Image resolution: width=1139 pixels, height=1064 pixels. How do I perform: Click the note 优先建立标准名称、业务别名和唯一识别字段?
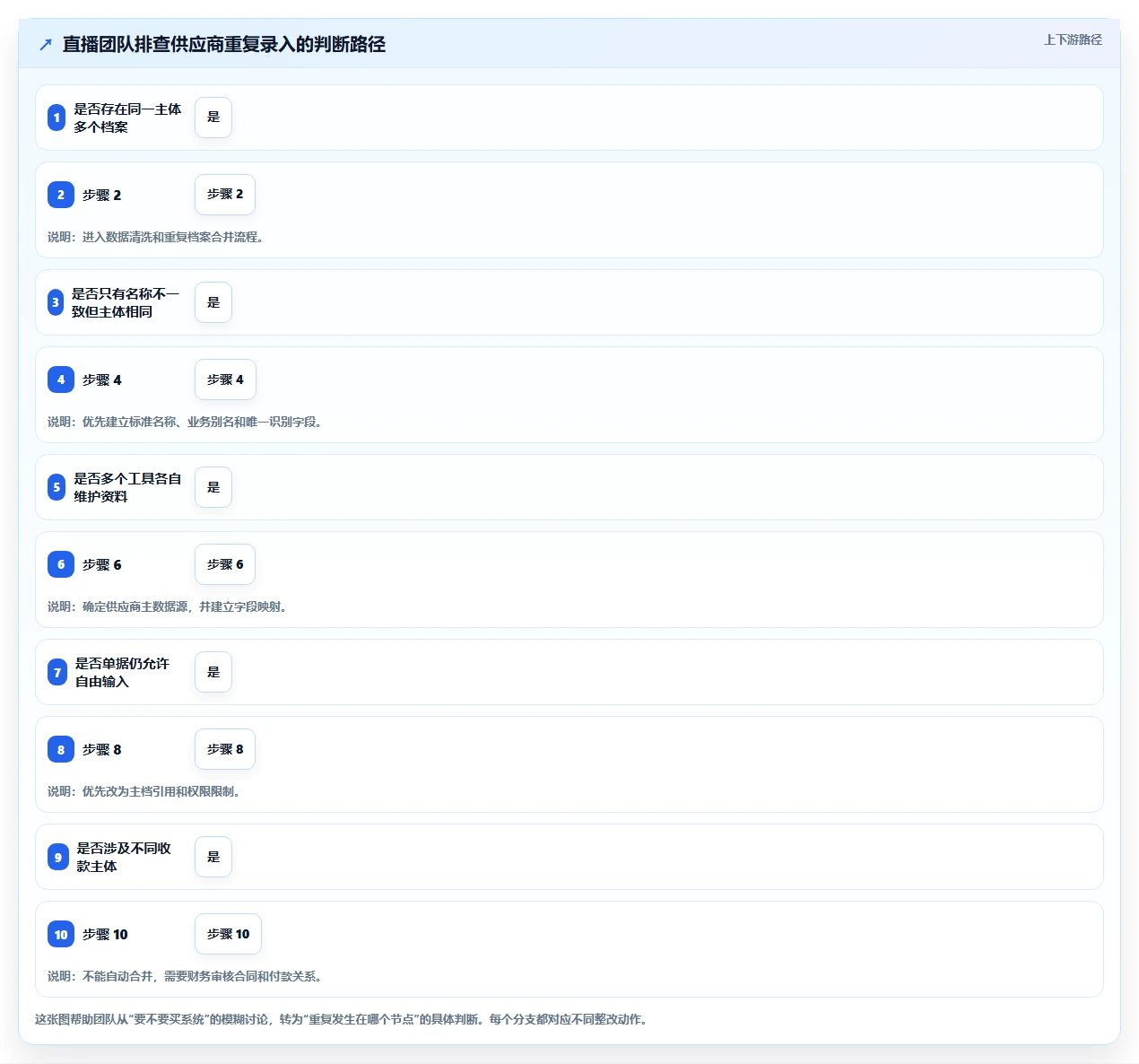[x=185, y=422]
